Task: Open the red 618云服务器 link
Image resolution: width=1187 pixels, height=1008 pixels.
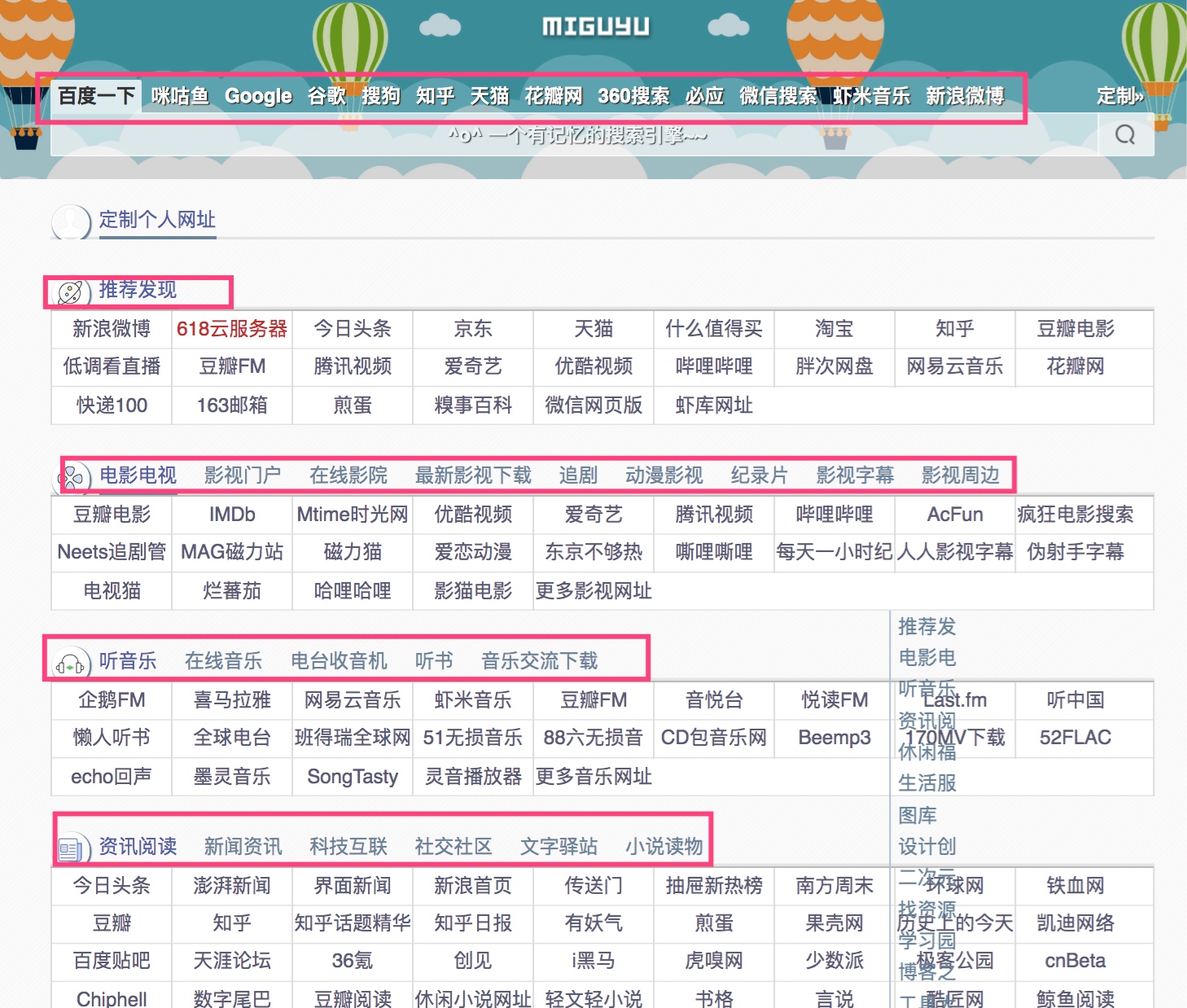Action: tap(232, 329)
